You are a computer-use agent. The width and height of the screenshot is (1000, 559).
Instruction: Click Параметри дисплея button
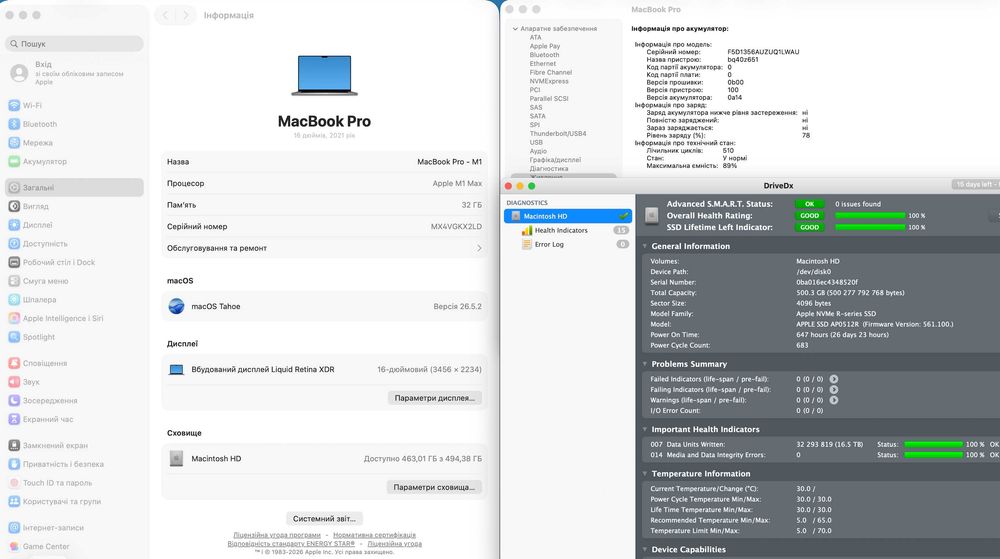[x=434, y=398]
